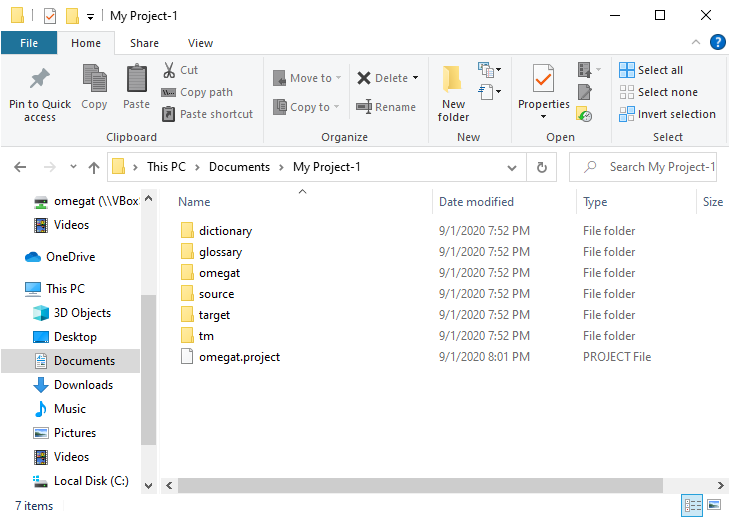Click the Copy path button
730x518 pixels.
[x=197, y=92]
